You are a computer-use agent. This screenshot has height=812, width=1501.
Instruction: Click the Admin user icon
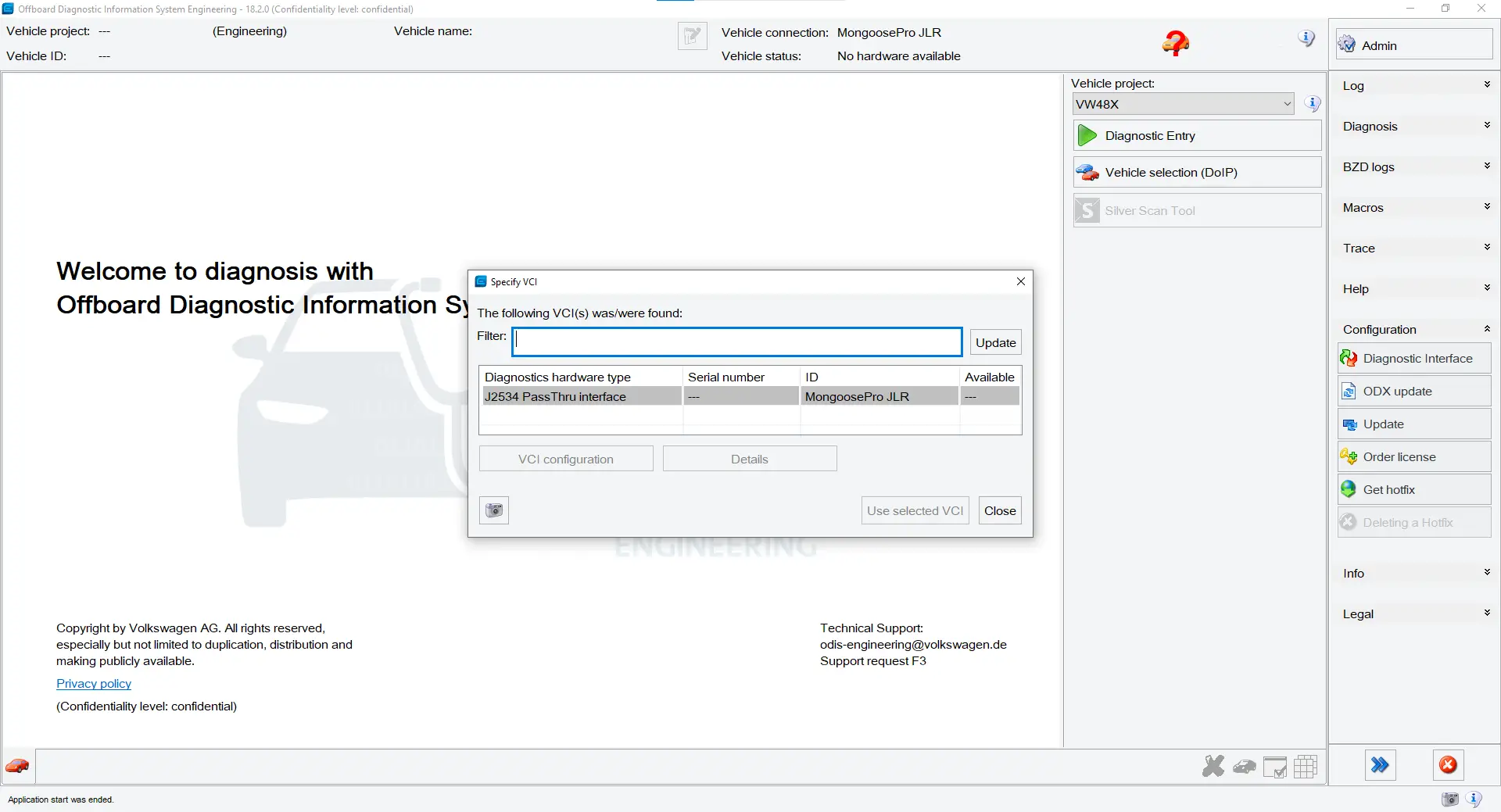click(1347, 45)
